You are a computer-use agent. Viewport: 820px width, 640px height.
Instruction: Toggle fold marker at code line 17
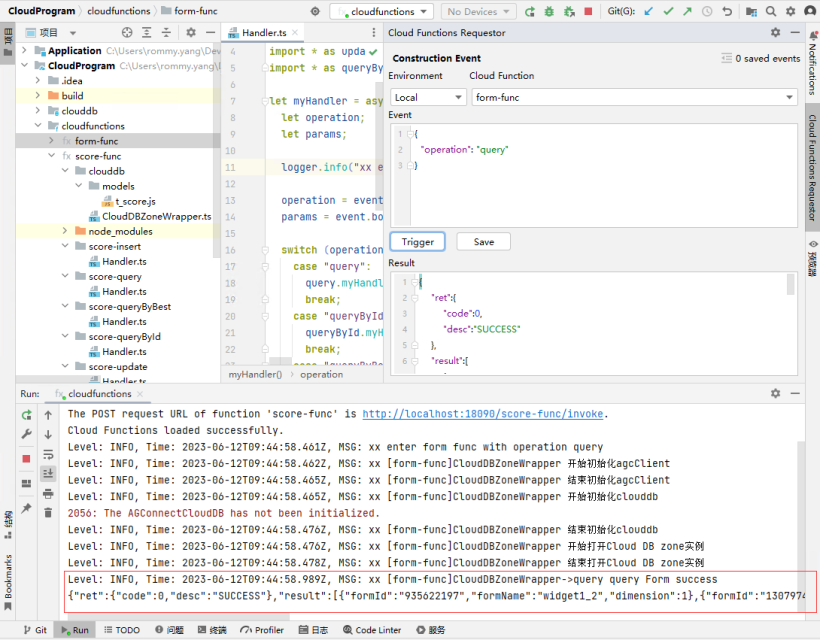pos(265,267)
